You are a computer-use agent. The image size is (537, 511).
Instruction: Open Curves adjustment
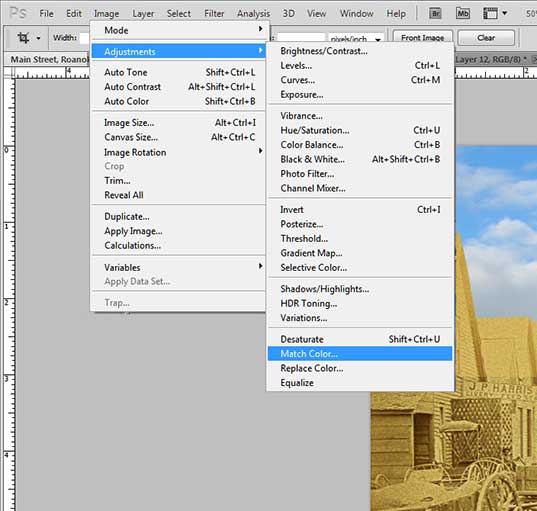360,80
